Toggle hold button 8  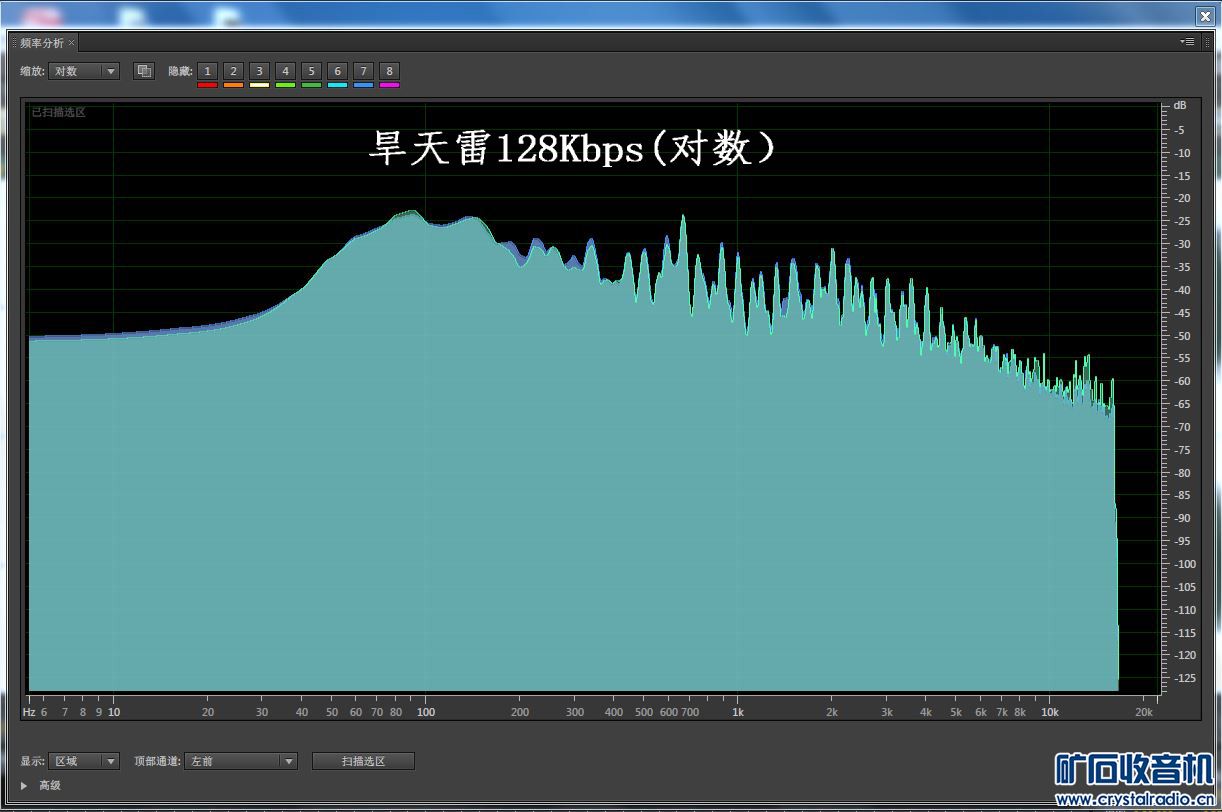pos(389,71)
